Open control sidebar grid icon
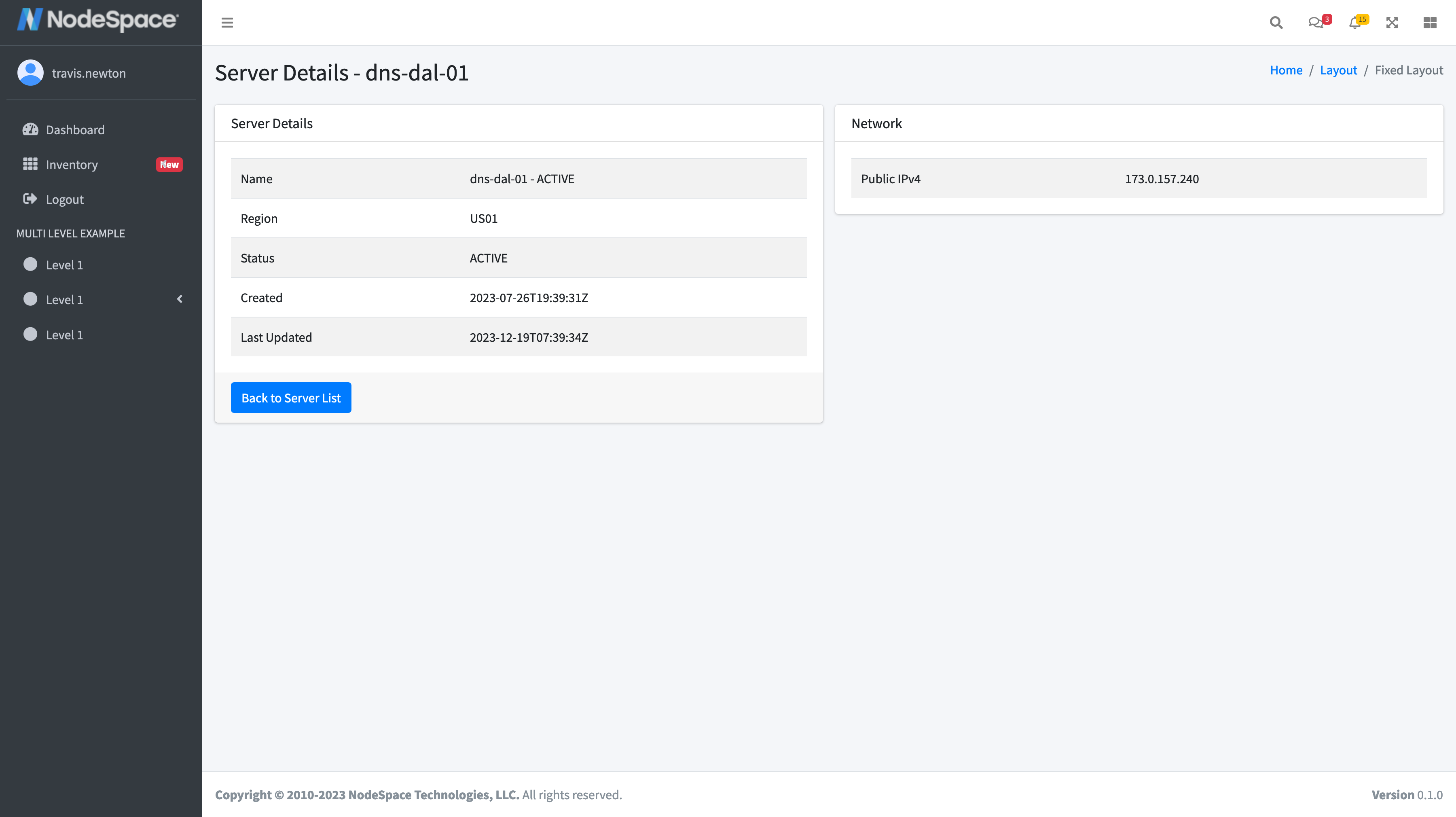Image resolution: width=1456 pixels, height=817 pixels. (x=1429, y=23)
